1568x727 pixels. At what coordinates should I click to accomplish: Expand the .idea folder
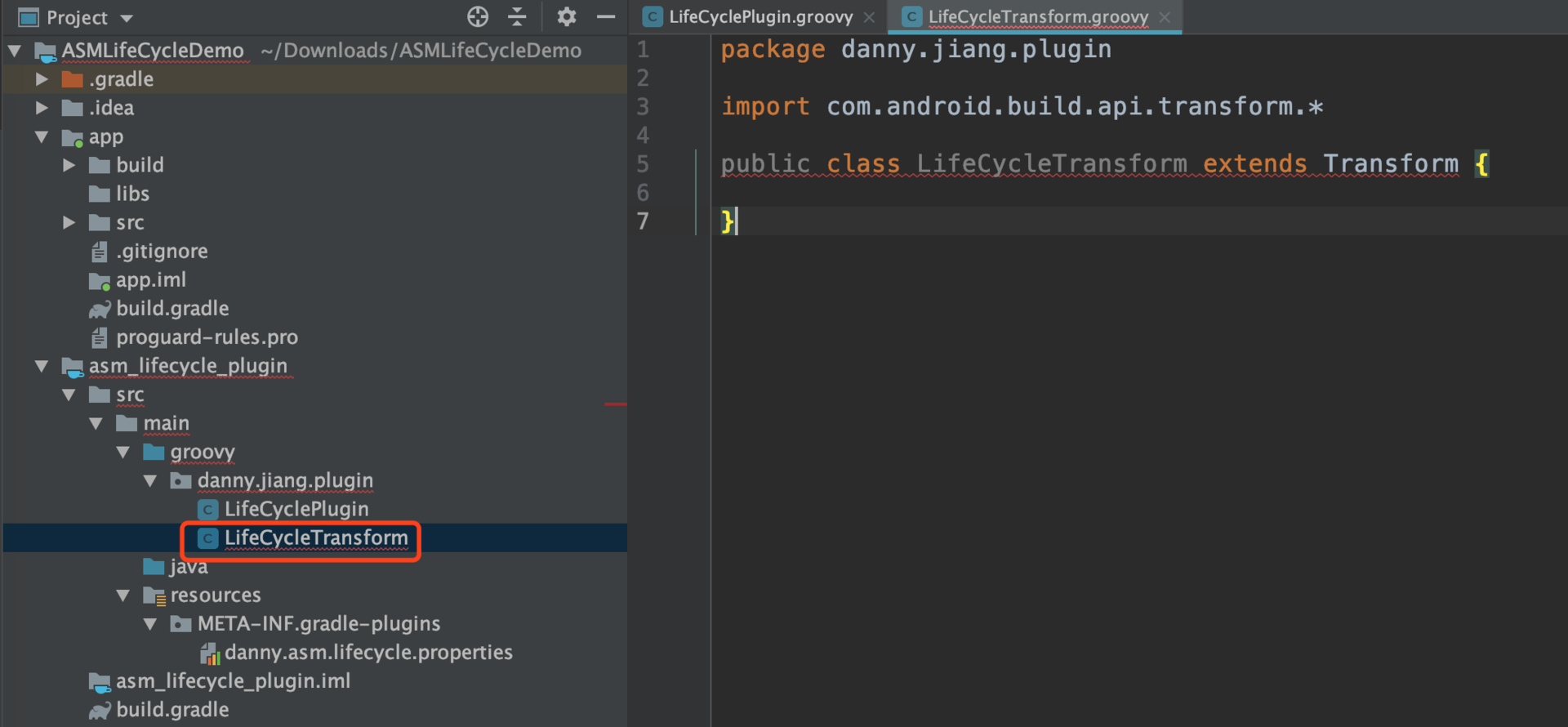click(x=42, y=108)
